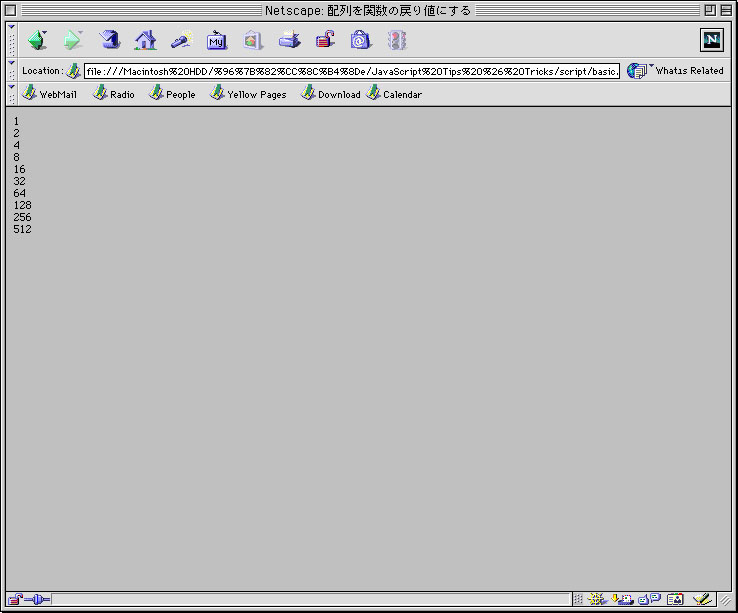Viewport: 738px width, 613px height.
Task: Toggle the online/offline plug icon
Action: pos(37,599)
